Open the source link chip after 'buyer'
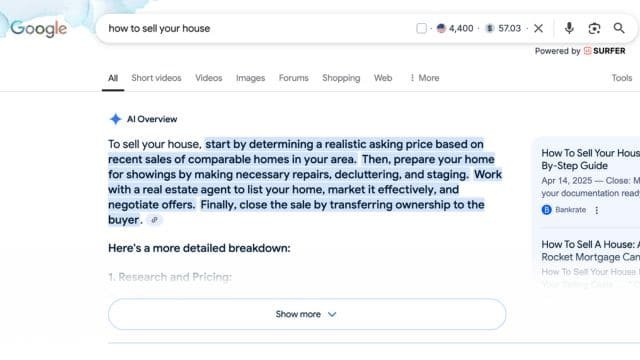 [x=154, y=220]
